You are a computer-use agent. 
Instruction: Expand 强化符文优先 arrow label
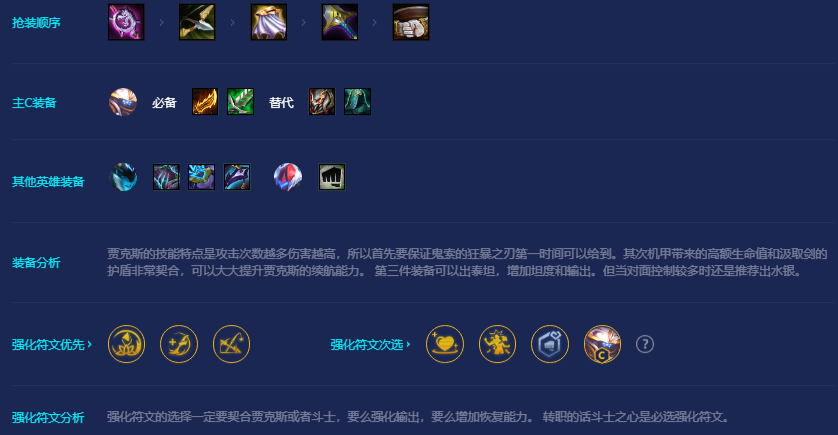point(52,345)
